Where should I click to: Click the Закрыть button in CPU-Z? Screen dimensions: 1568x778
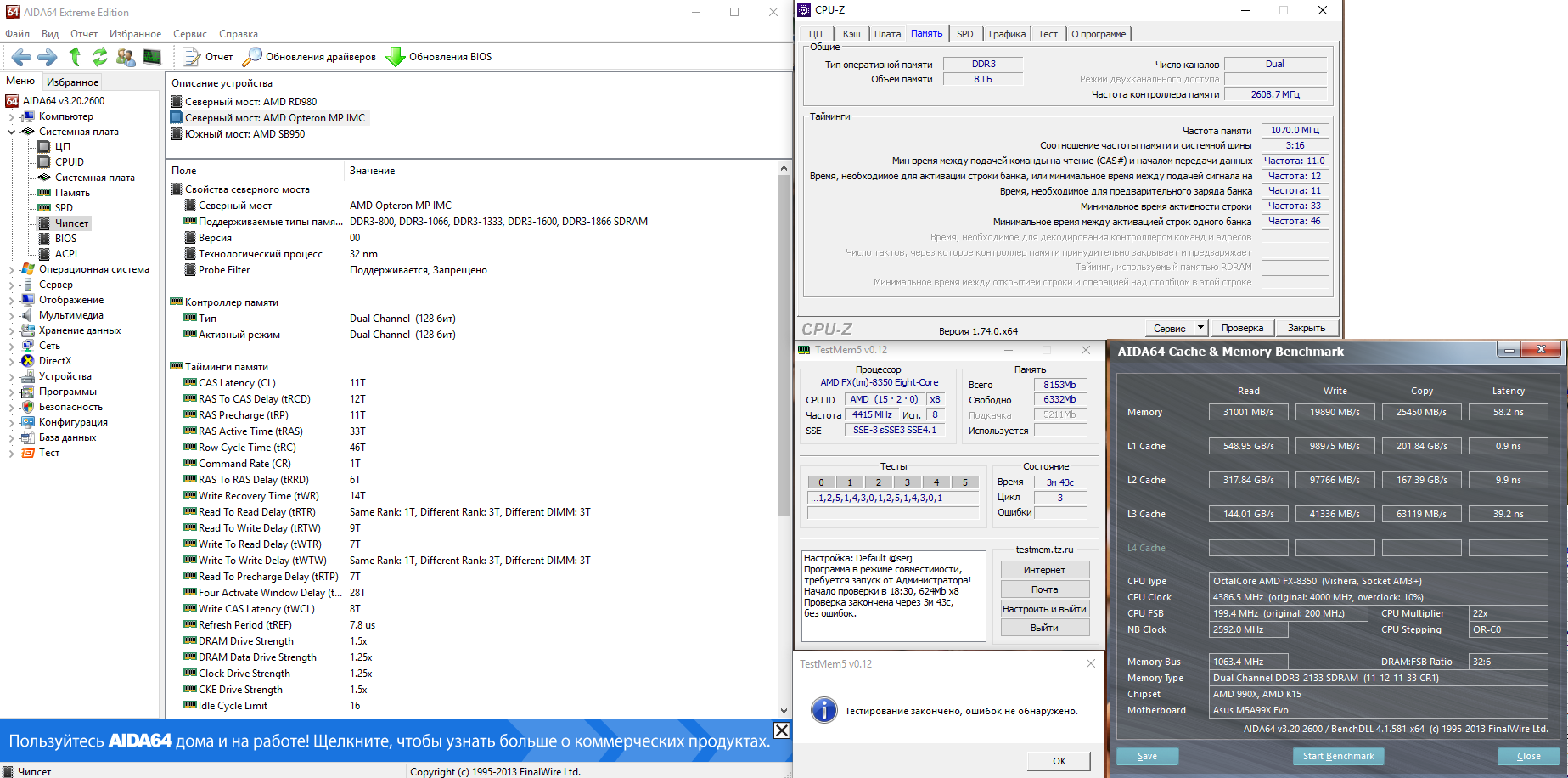coord(1307,328)
